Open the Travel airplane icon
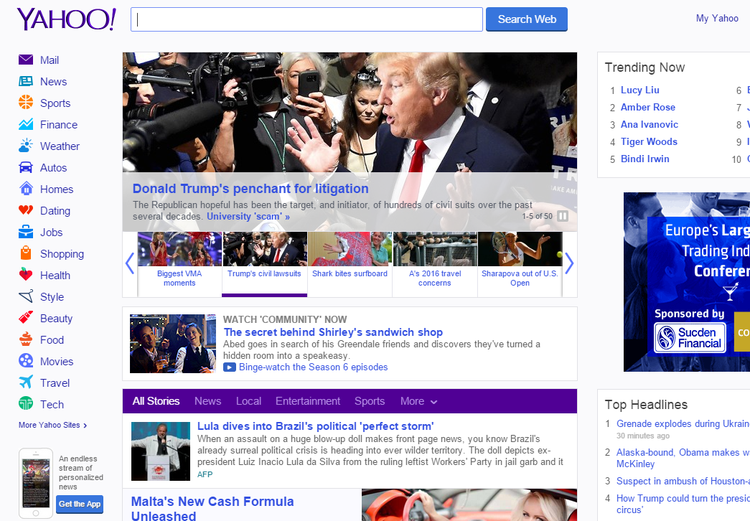This screenshot has width=750, height=521. coord(26,382)
